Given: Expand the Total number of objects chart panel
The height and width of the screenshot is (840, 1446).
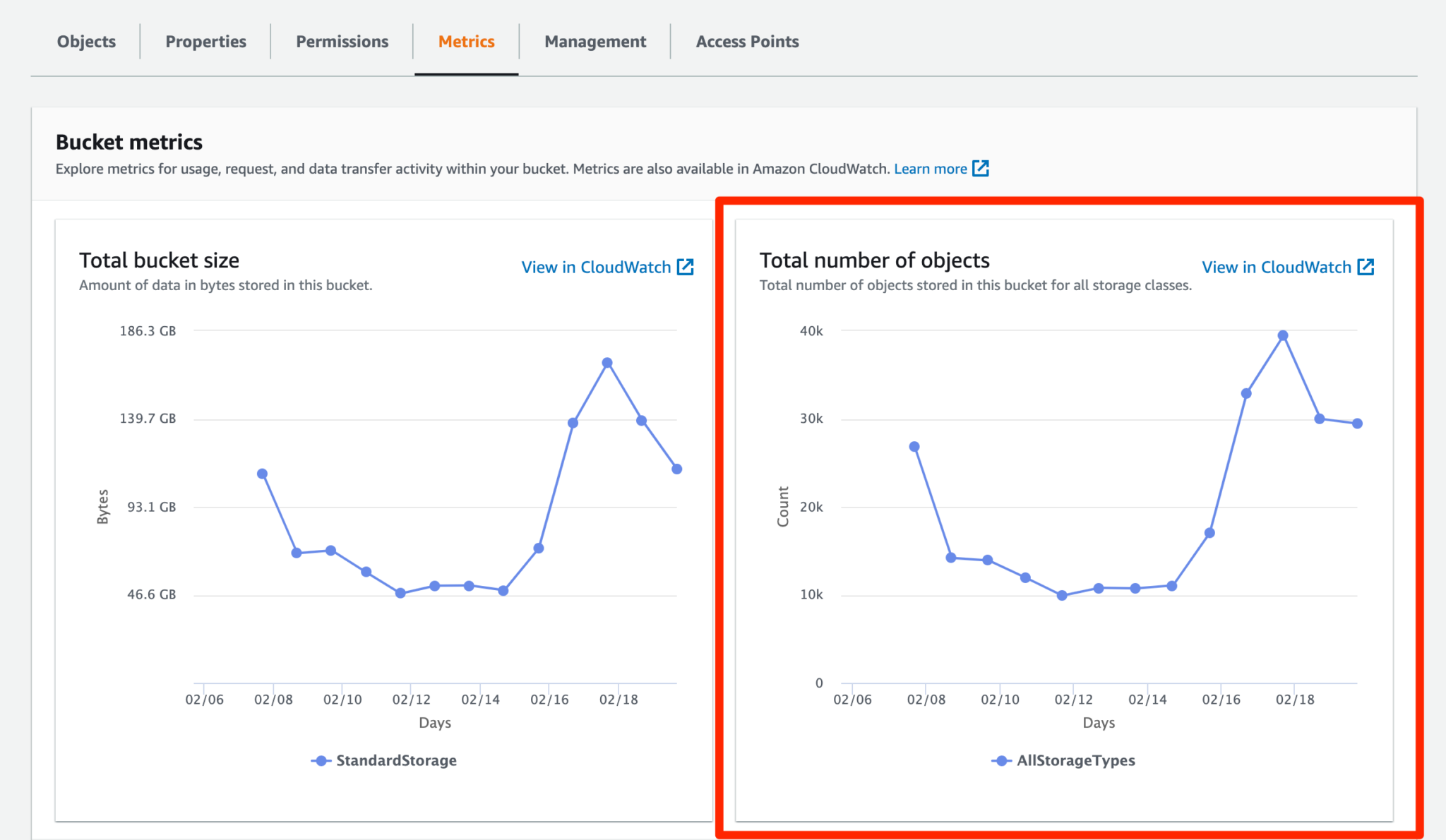Looking at the screenshot, I should (876, 260).
